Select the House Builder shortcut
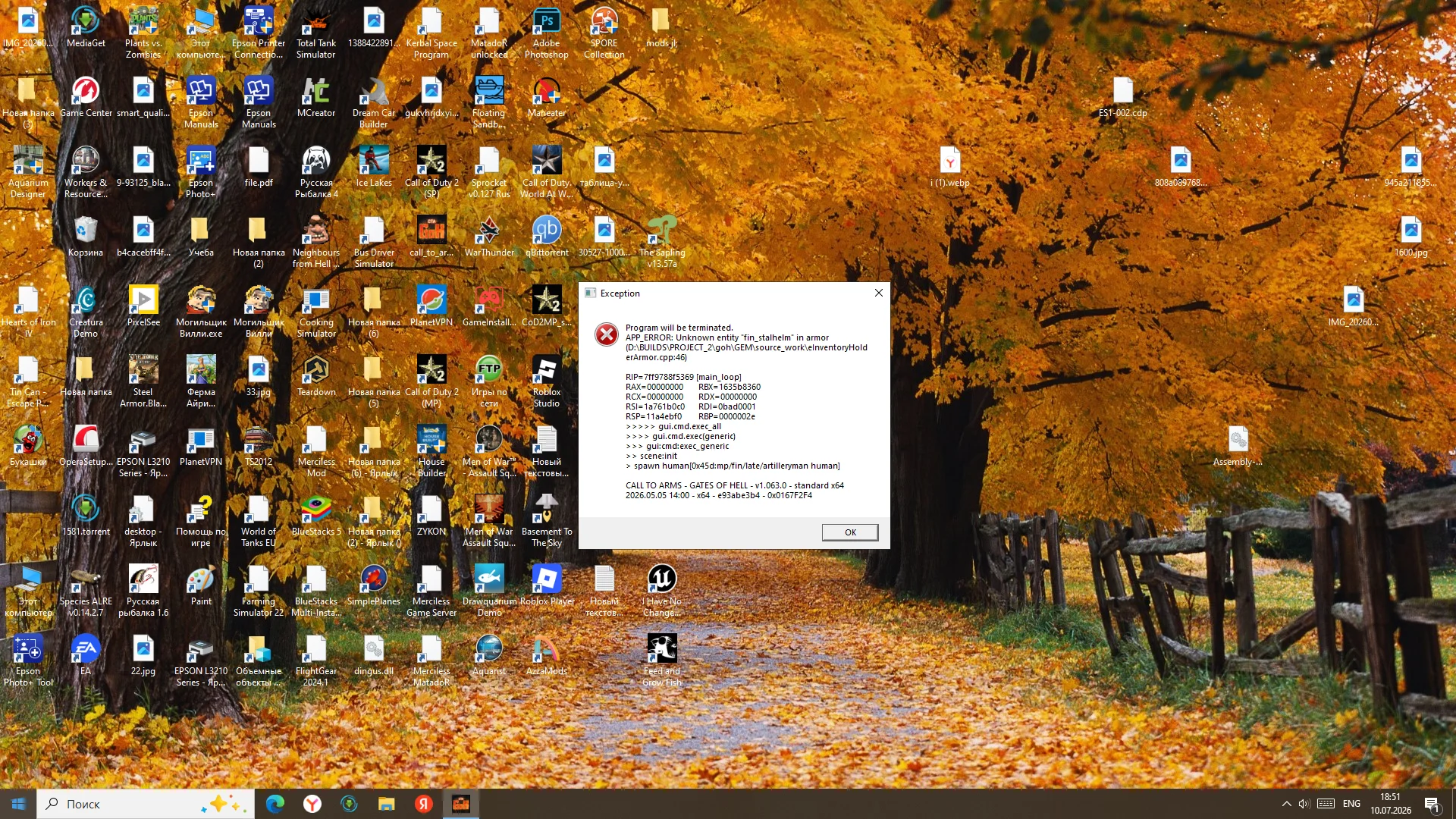 pos(431,451)
